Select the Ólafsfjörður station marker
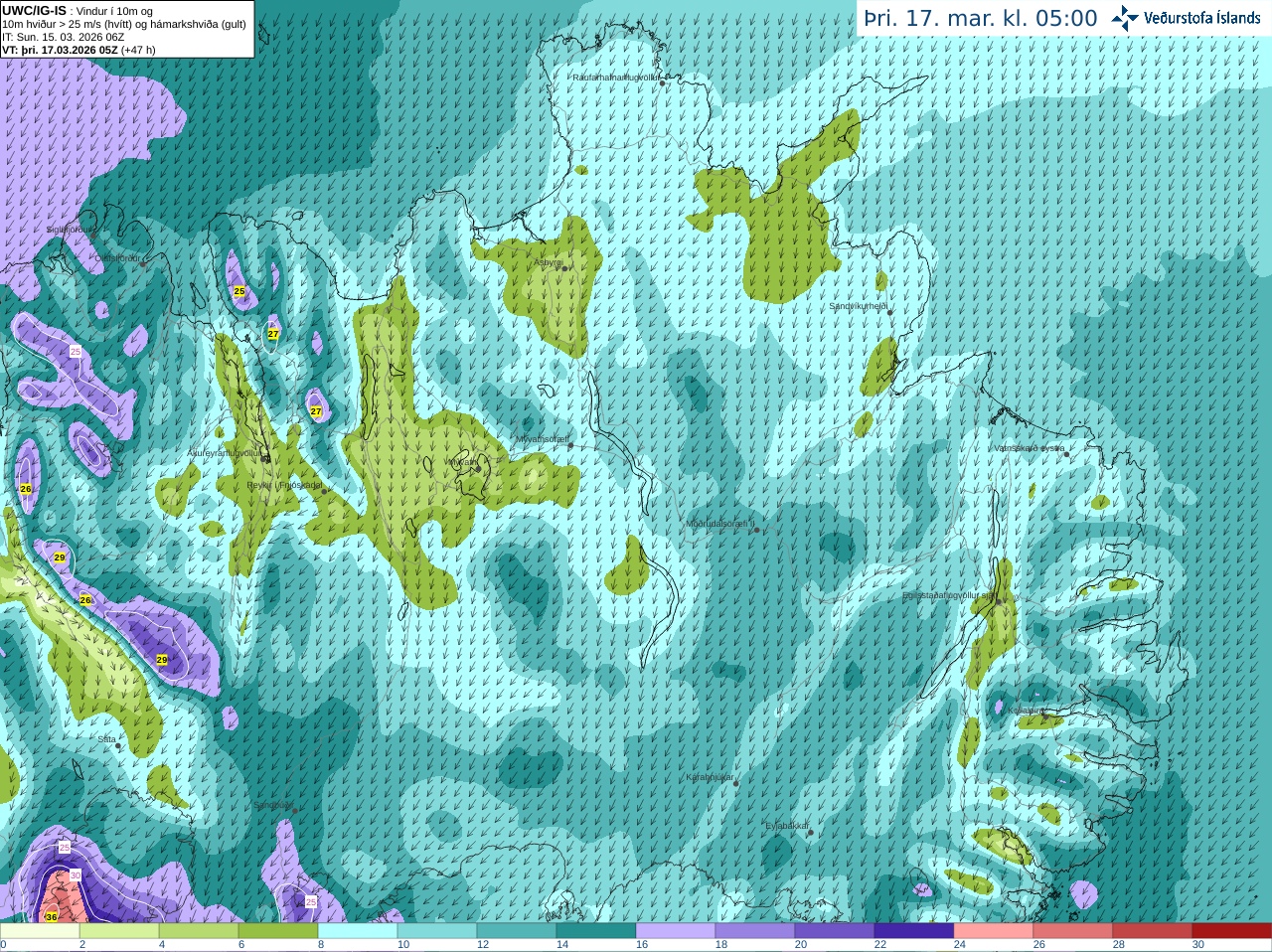 pos(143,264)
